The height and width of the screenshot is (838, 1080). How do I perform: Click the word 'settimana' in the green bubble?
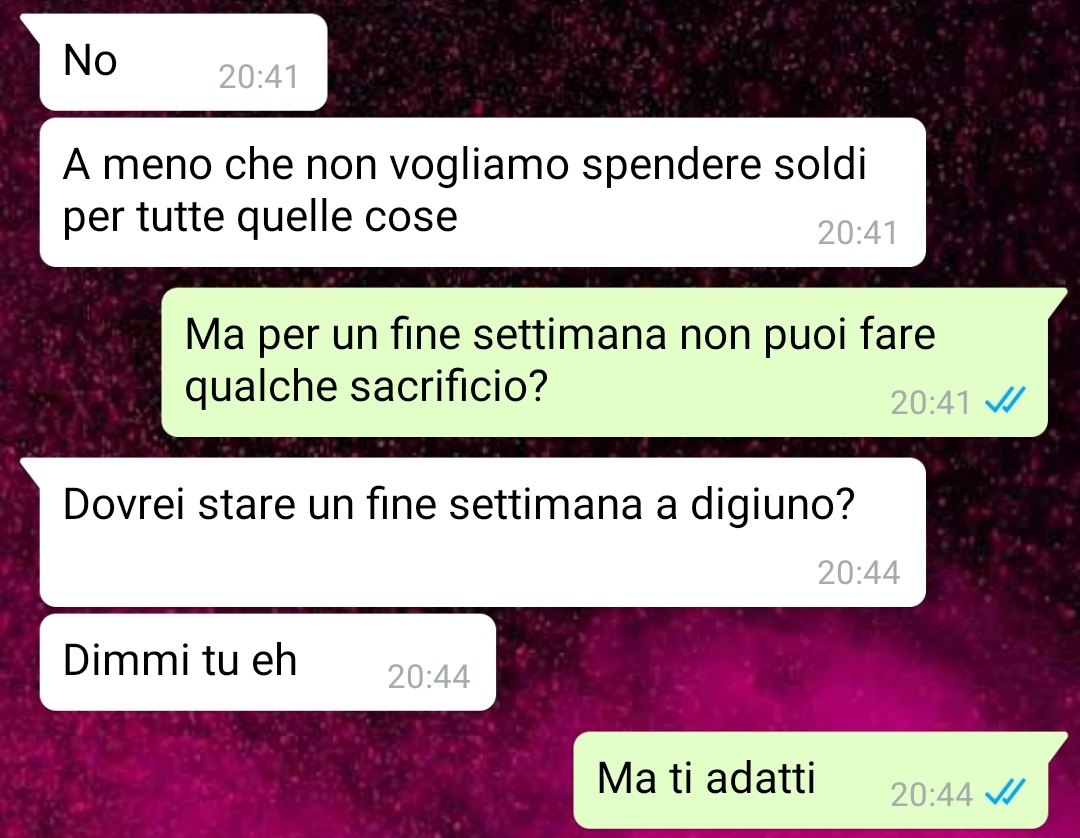570,335
